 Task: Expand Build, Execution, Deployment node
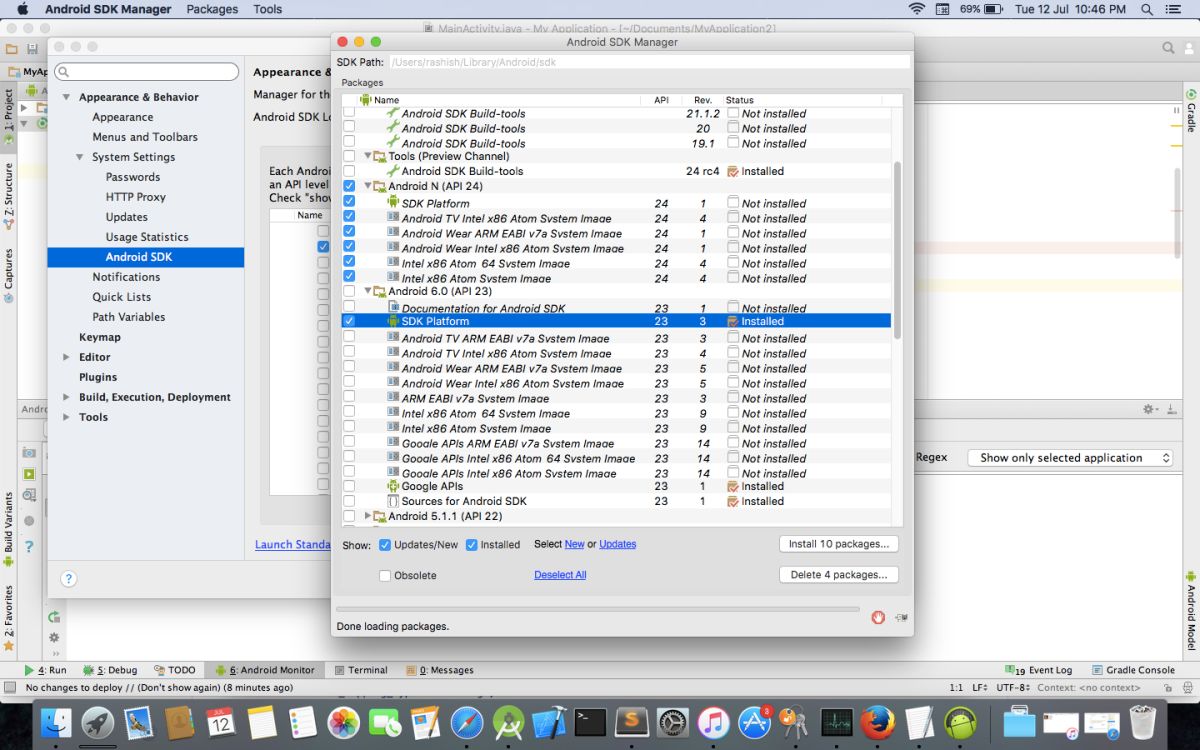click(x=66, y=397)
